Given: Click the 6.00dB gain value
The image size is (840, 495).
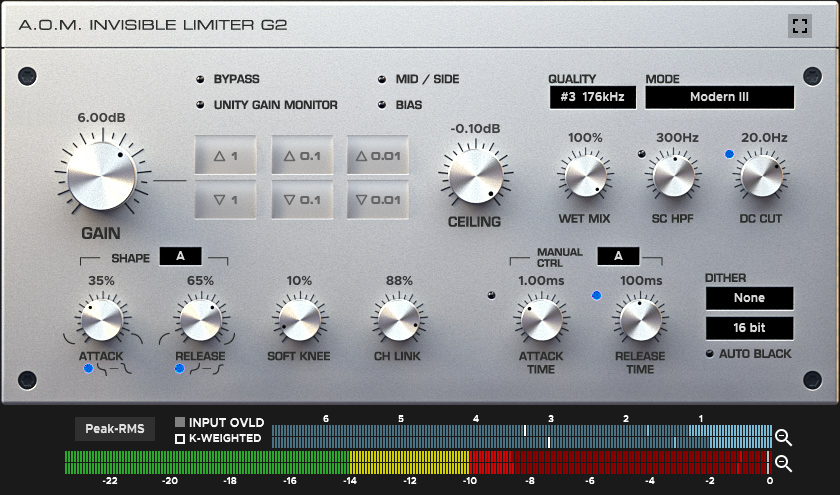Looking at the screenshot, I should click(x=101, y=118).
